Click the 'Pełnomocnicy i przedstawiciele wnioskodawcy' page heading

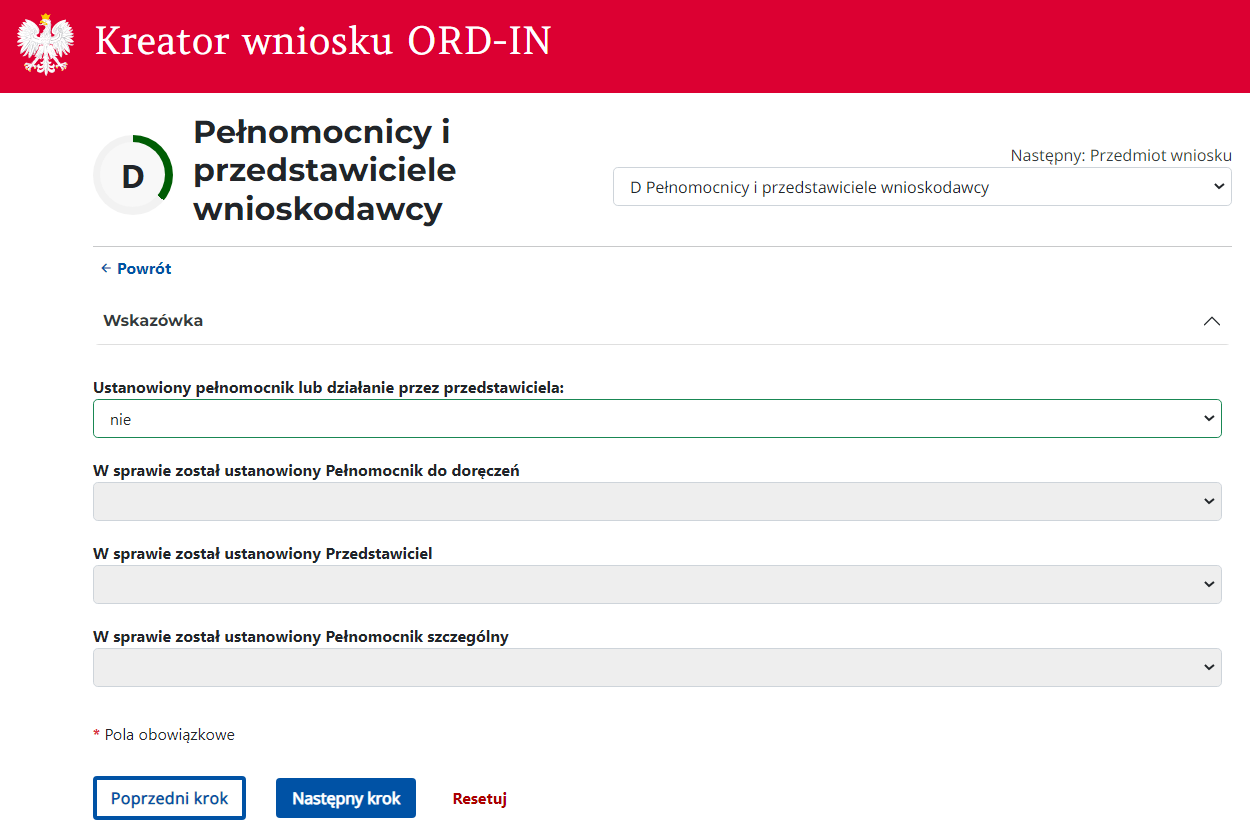(x=324, y=170)
